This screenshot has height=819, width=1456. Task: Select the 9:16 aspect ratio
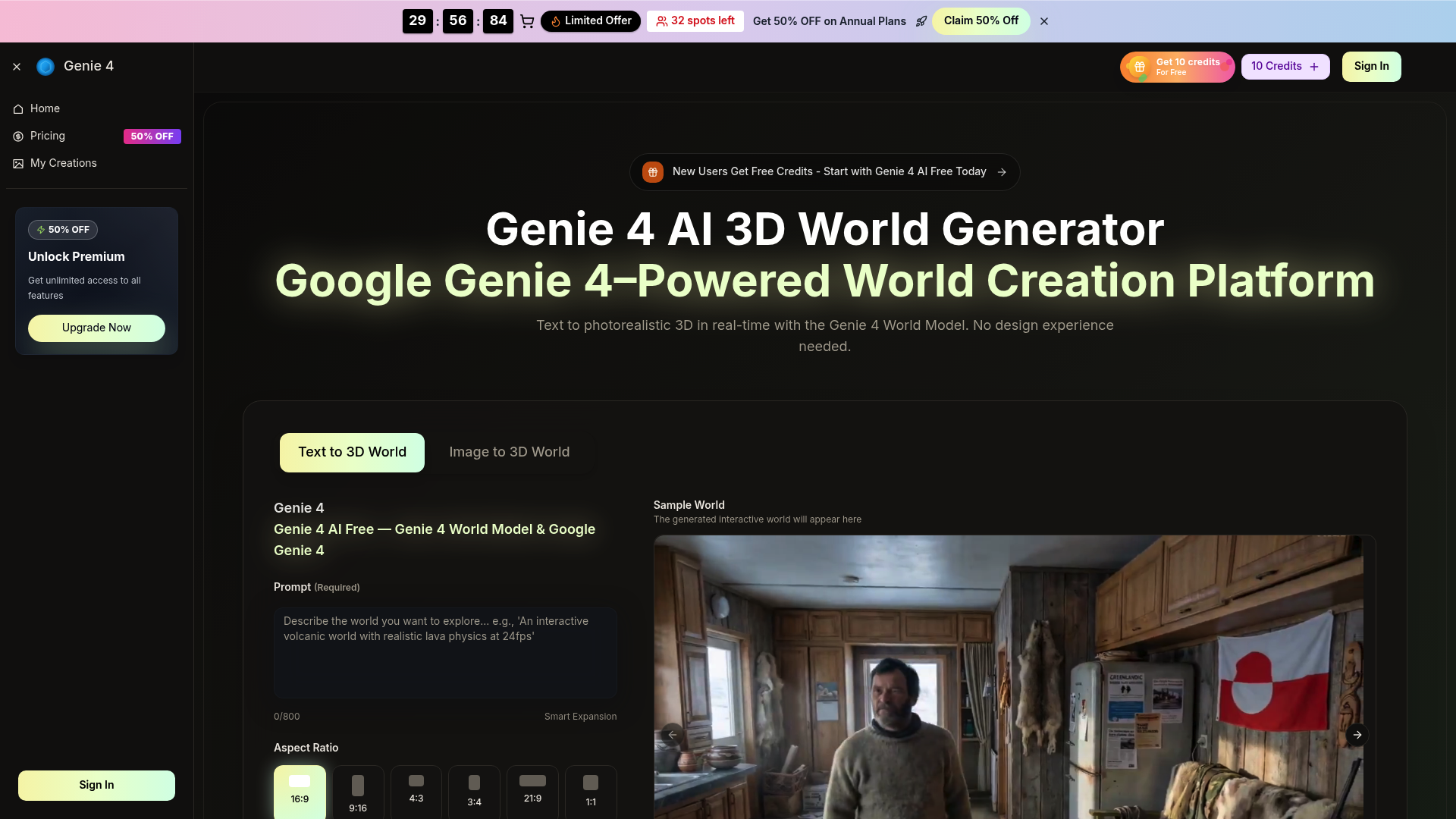358,791
